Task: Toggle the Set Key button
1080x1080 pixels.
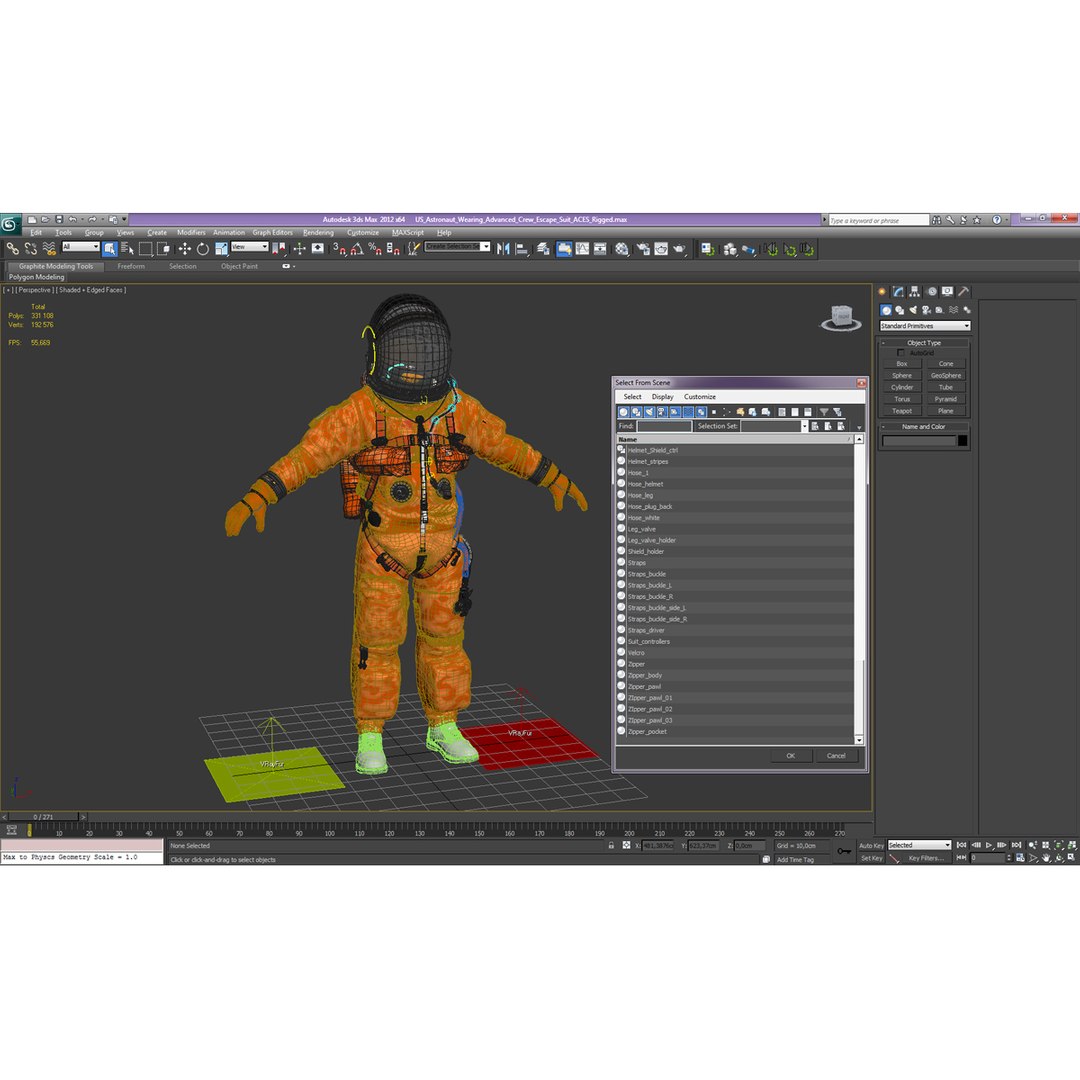Action: point(871,858)
